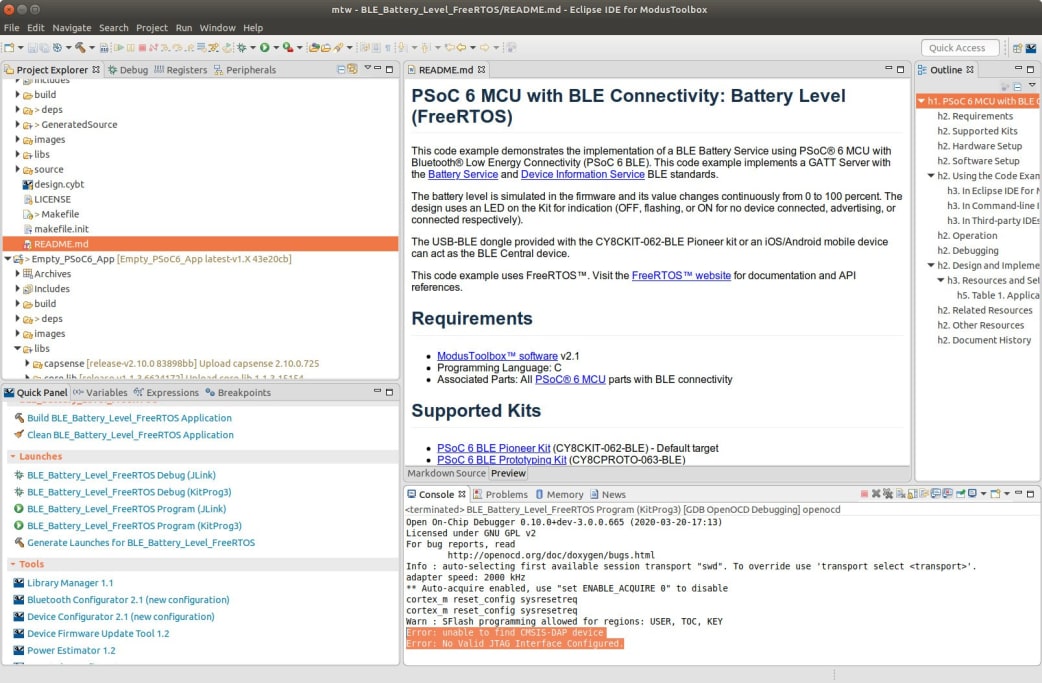1042x683 pixels.
Task: Collapse the libs folder under Empty_PSoC6_App
Action: point(17,348)
